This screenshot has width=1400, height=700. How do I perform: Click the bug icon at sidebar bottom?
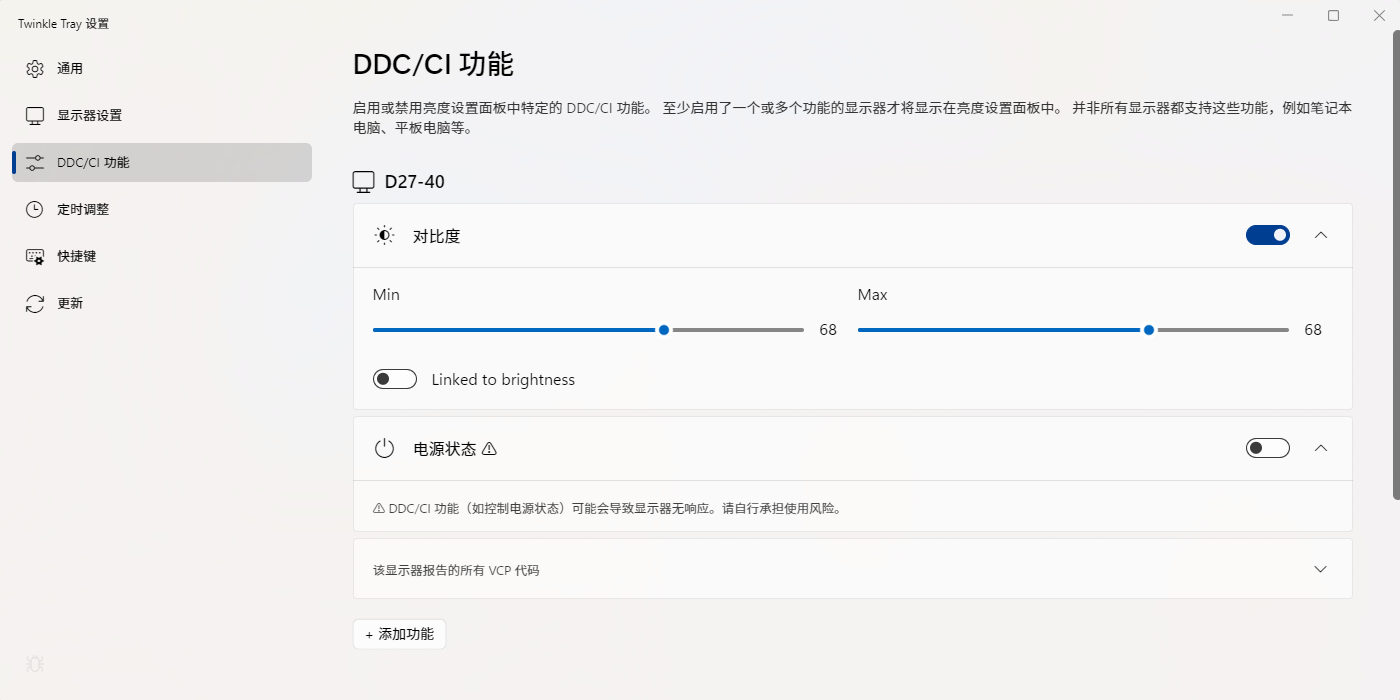[x=35, y=664]
